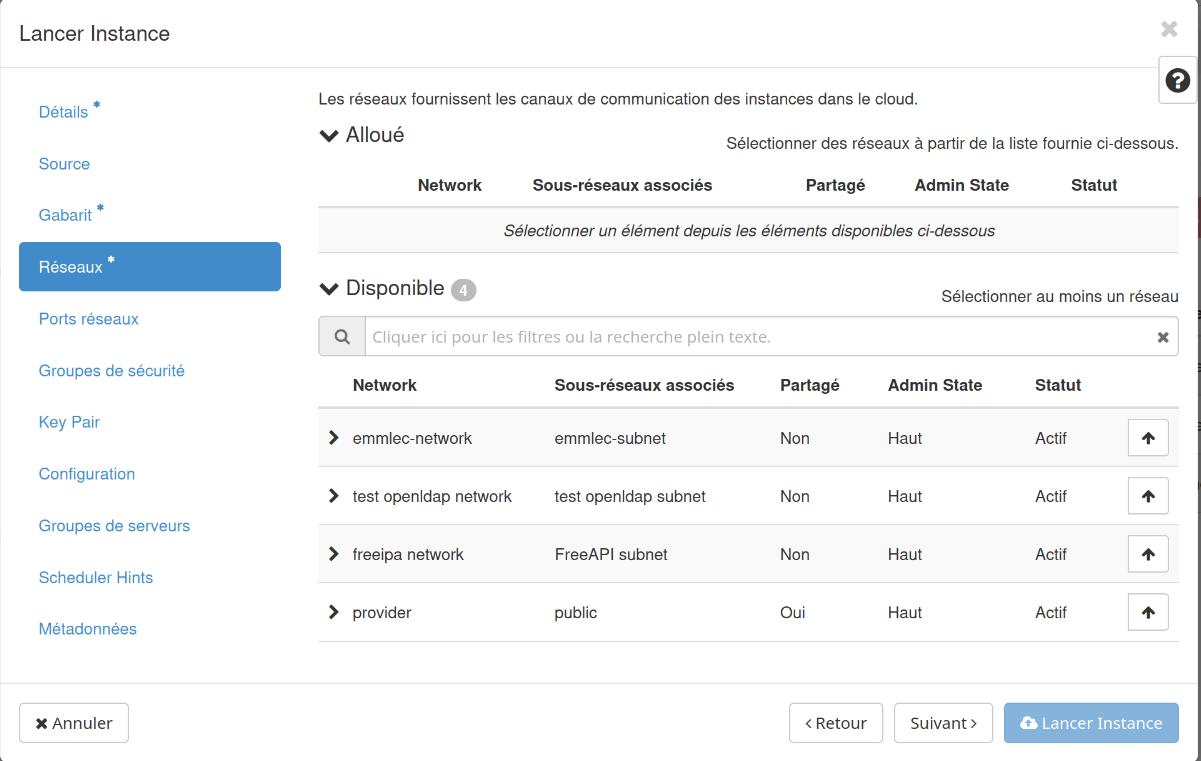
Task: Expand the provider network row details
Action: click(334, 612)
